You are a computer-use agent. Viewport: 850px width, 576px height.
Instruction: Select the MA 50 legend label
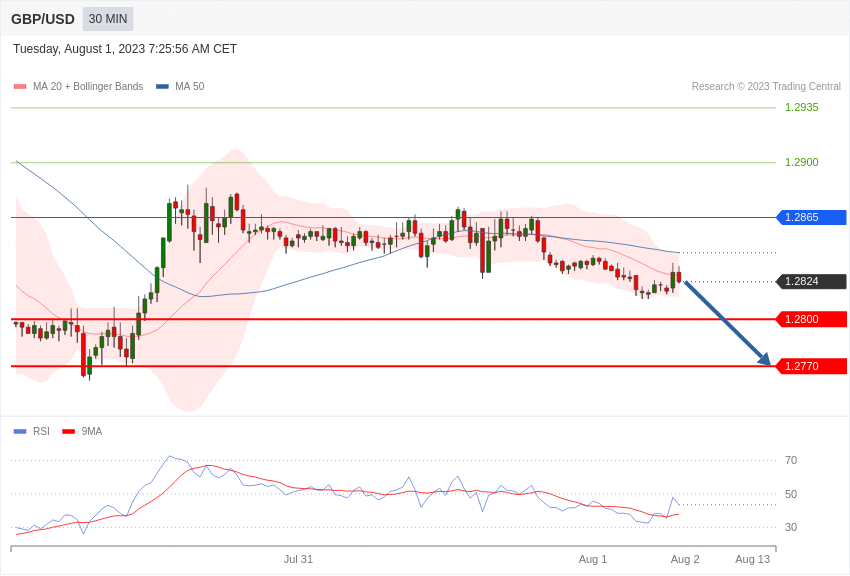(x=190, y=87)
